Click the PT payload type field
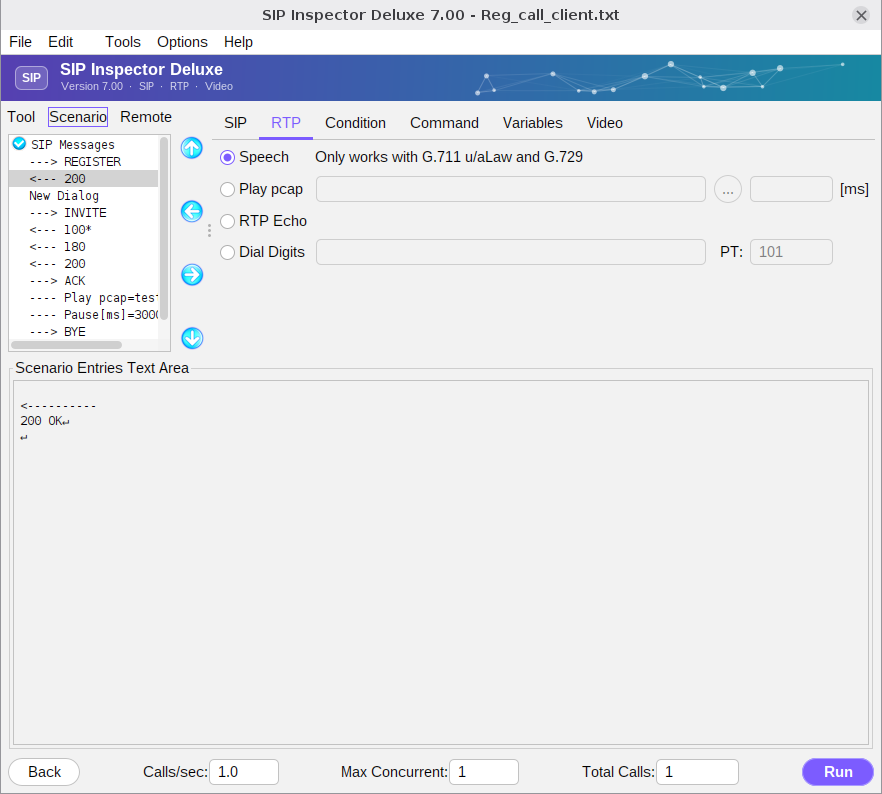 (x=791, y=252)
